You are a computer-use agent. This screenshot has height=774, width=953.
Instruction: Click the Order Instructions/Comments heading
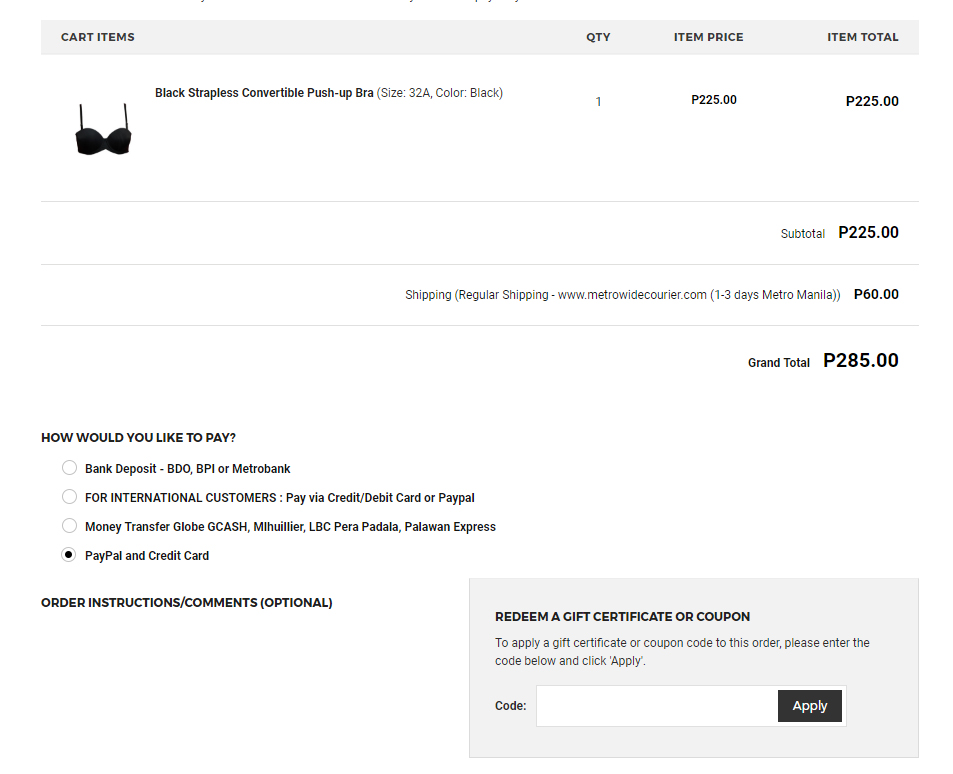[187, 603]
